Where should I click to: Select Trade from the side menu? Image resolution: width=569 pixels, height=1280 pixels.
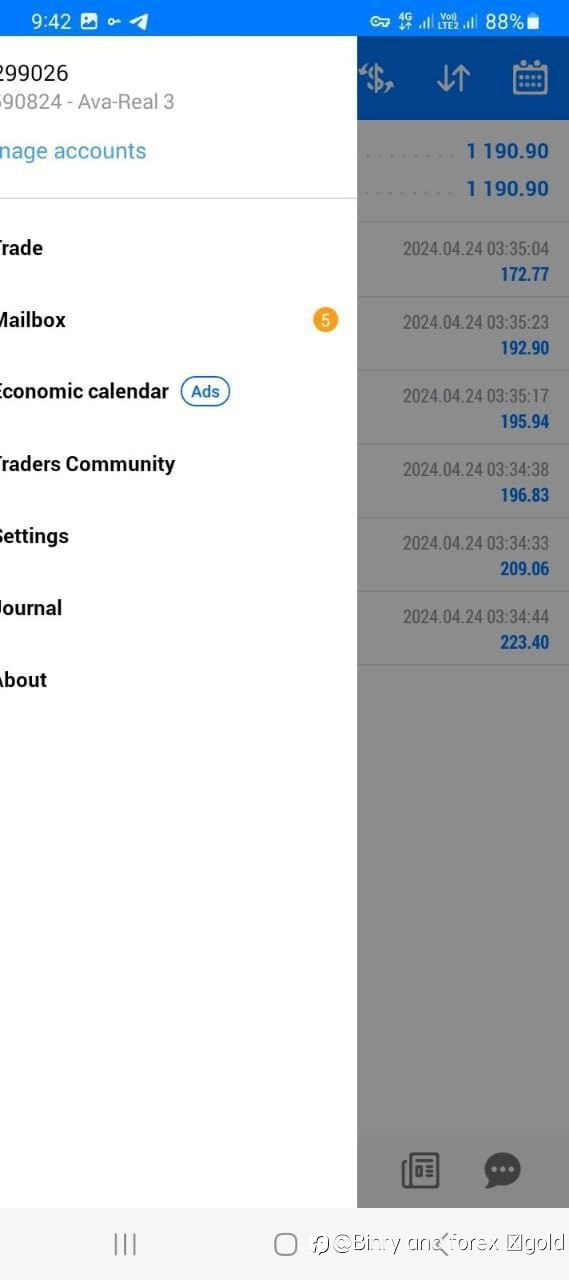[178, 248]
